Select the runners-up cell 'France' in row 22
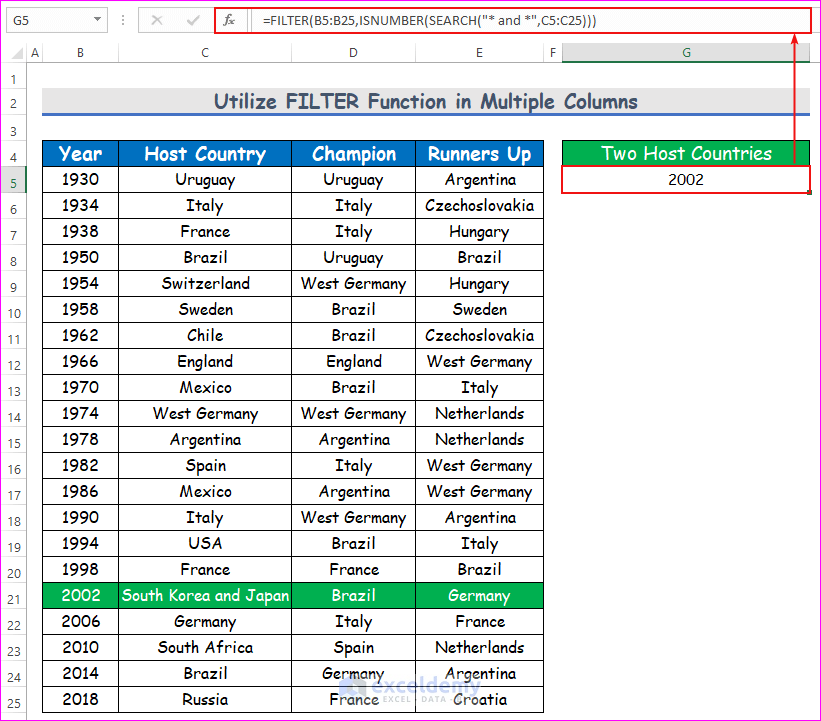The height and width of the screenshot is (721, 821). 479,622
